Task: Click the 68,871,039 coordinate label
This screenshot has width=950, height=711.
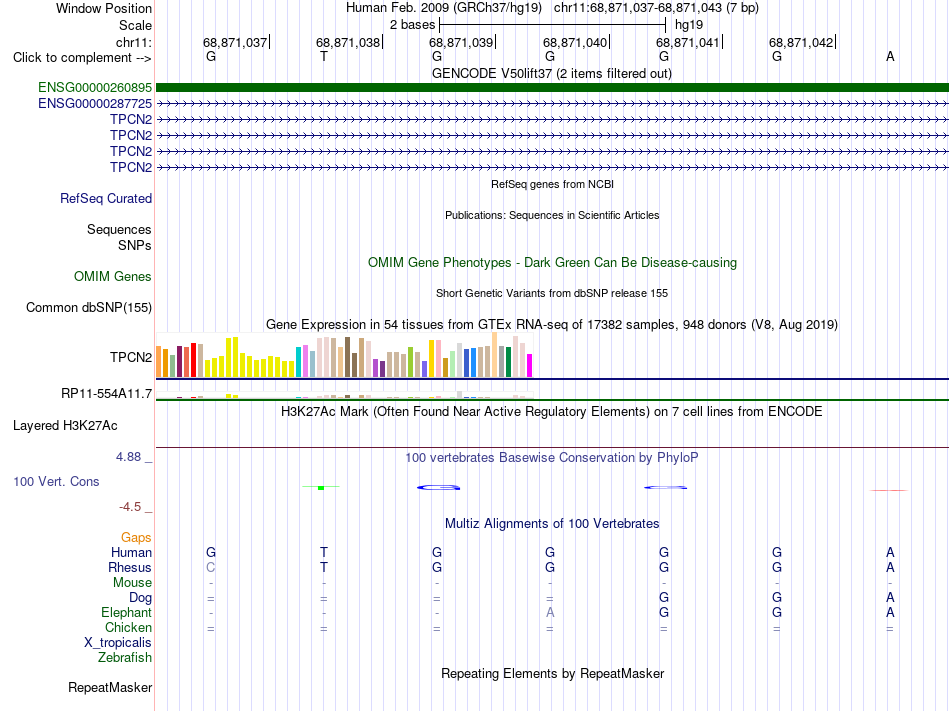Action: (461, 42)
